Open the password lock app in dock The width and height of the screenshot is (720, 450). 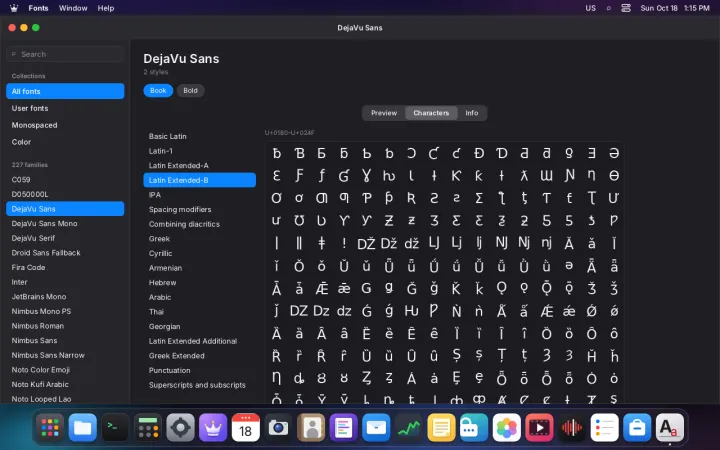474,428
